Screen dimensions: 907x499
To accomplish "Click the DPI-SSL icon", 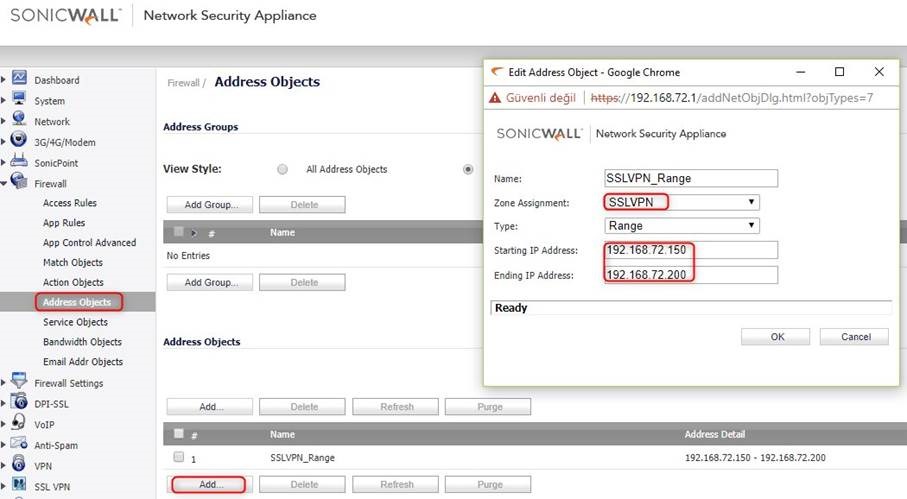I will [19, 401].
